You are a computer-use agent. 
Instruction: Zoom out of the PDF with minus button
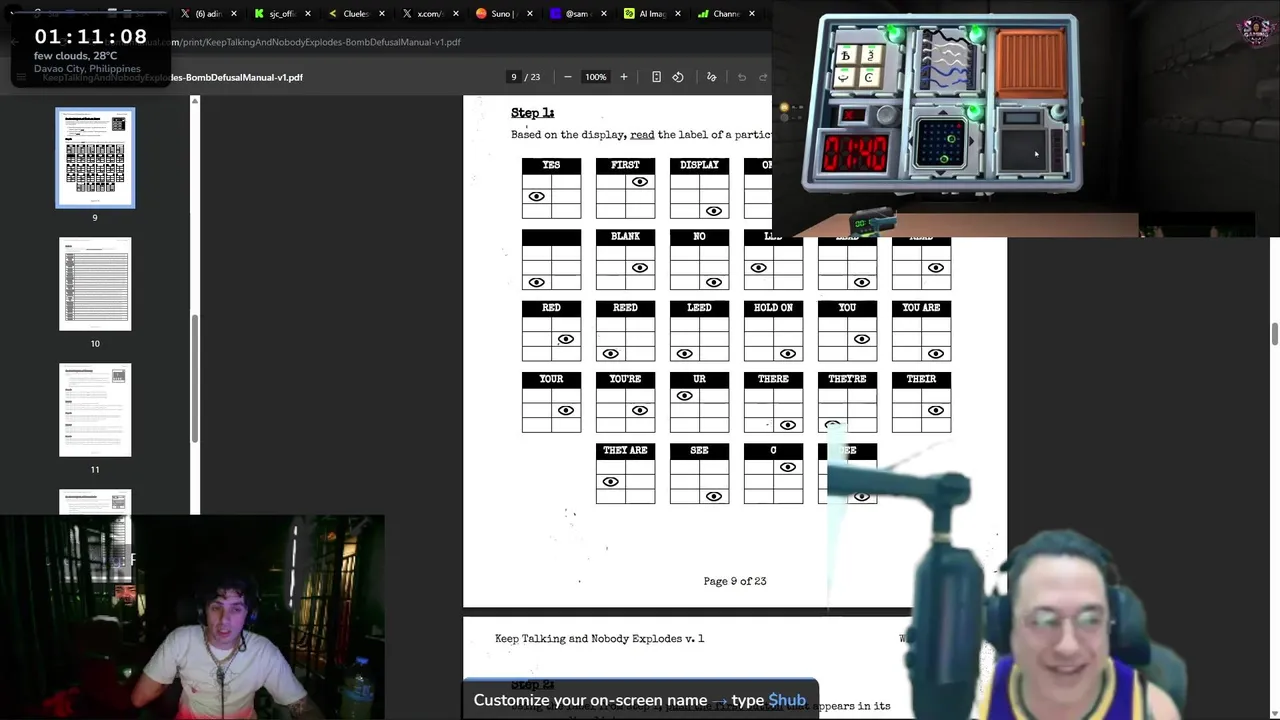568,77
